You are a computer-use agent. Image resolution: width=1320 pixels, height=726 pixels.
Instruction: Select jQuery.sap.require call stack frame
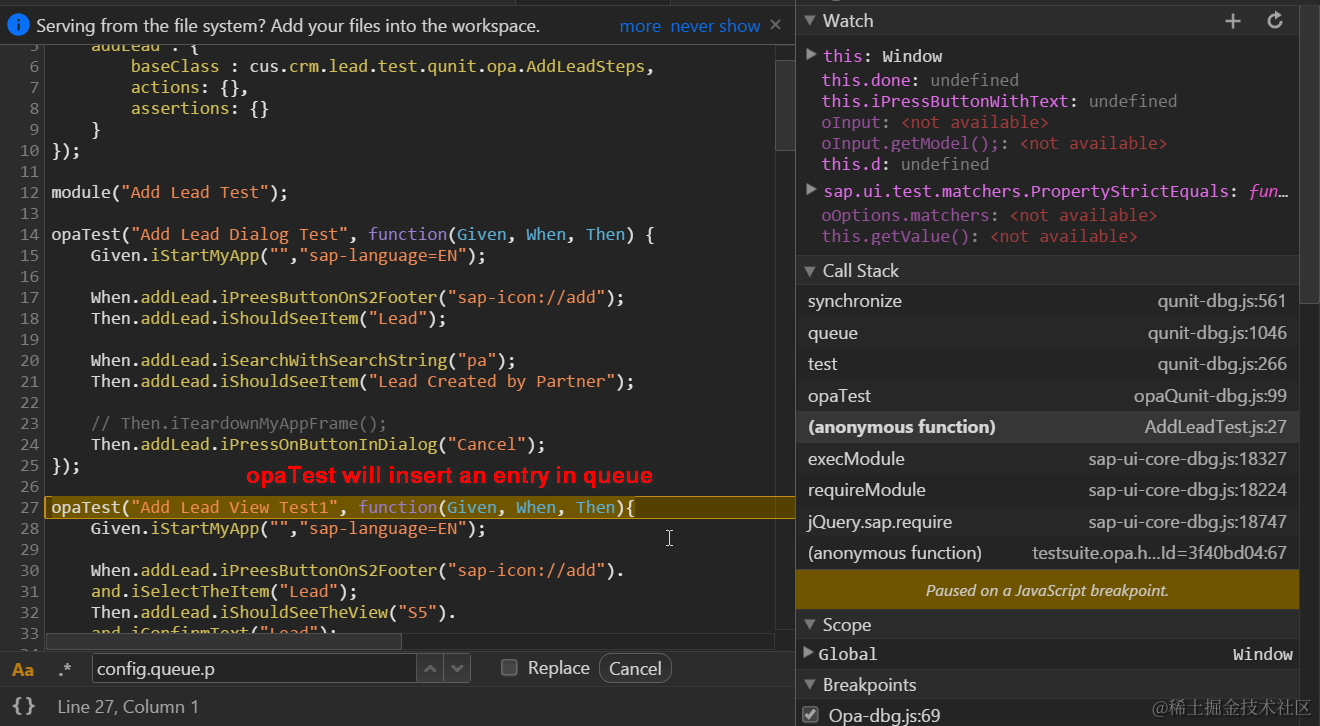tap(1047, 522)
